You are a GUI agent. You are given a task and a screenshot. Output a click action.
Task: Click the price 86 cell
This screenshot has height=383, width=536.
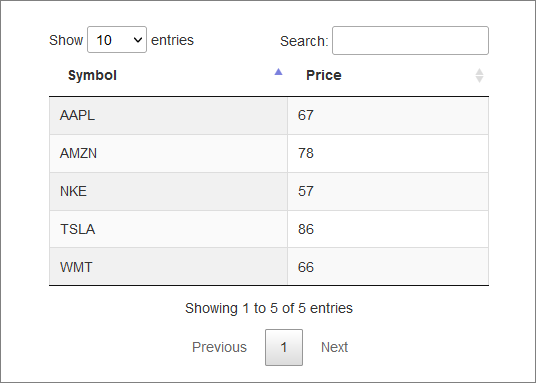(388, 229)
